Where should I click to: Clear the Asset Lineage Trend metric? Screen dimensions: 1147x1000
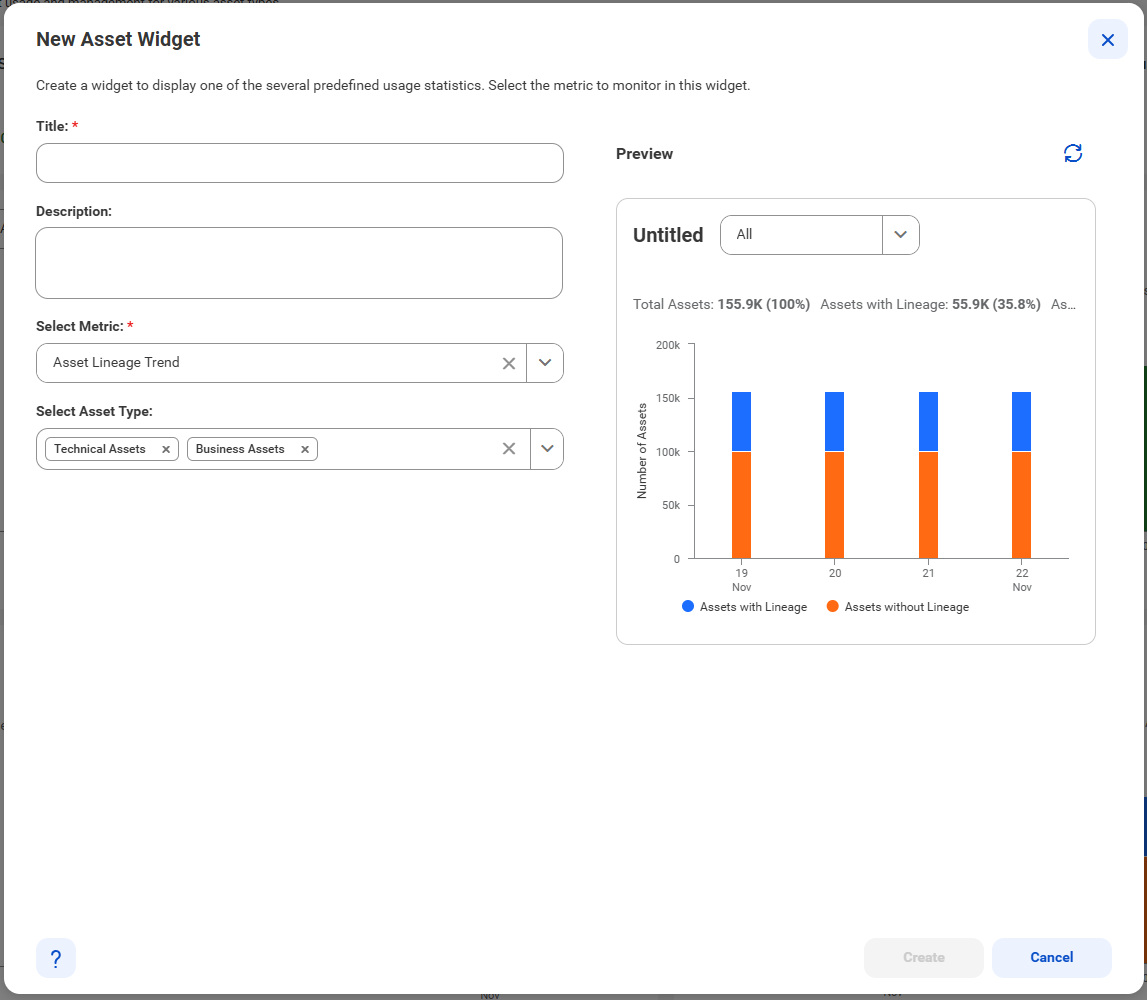pyautogui.click(x=509, y=363)
